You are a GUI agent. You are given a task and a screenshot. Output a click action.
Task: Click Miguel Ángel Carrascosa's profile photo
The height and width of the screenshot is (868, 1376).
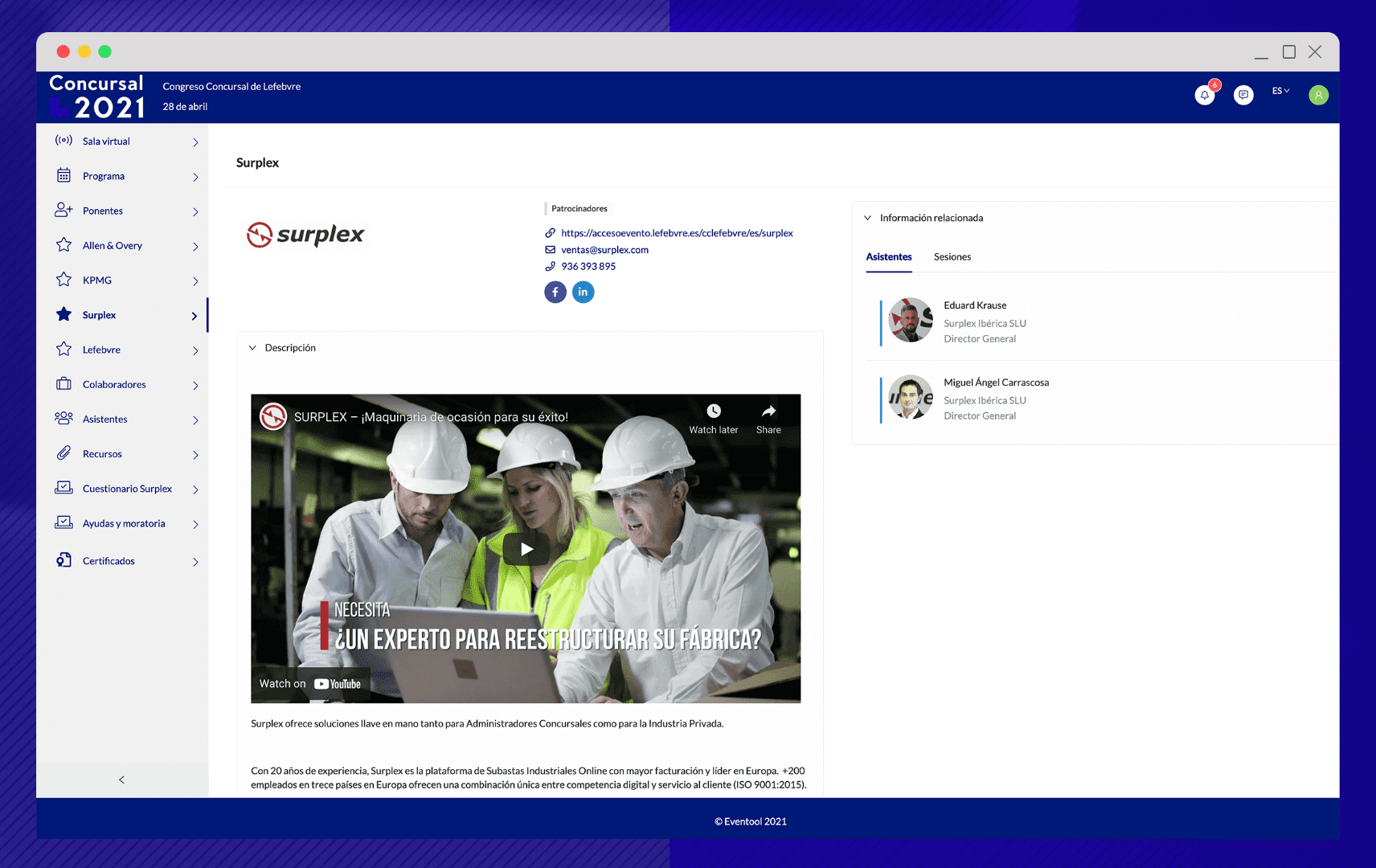point(911,398)
